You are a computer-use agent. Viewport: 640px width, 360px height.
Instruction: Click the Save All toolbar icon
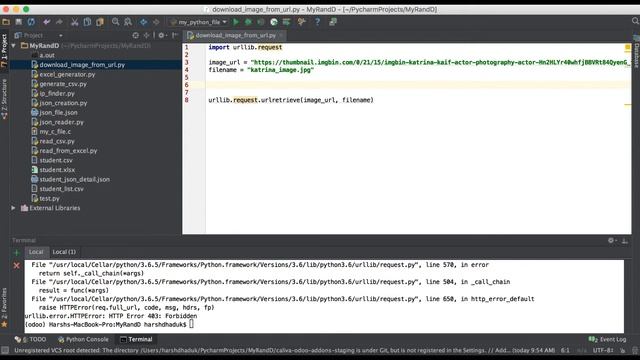19,22
